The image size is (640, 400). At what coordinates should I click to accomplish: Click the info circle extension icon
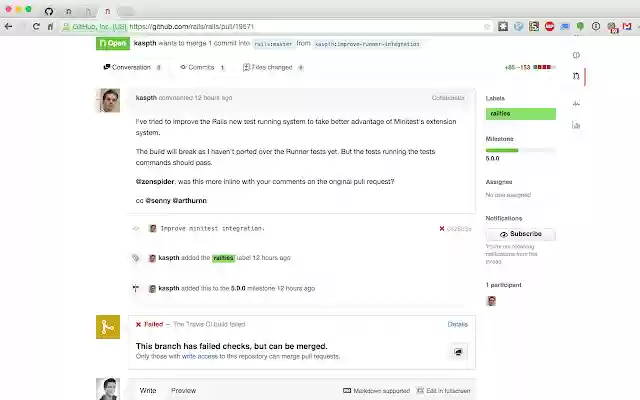596,27
